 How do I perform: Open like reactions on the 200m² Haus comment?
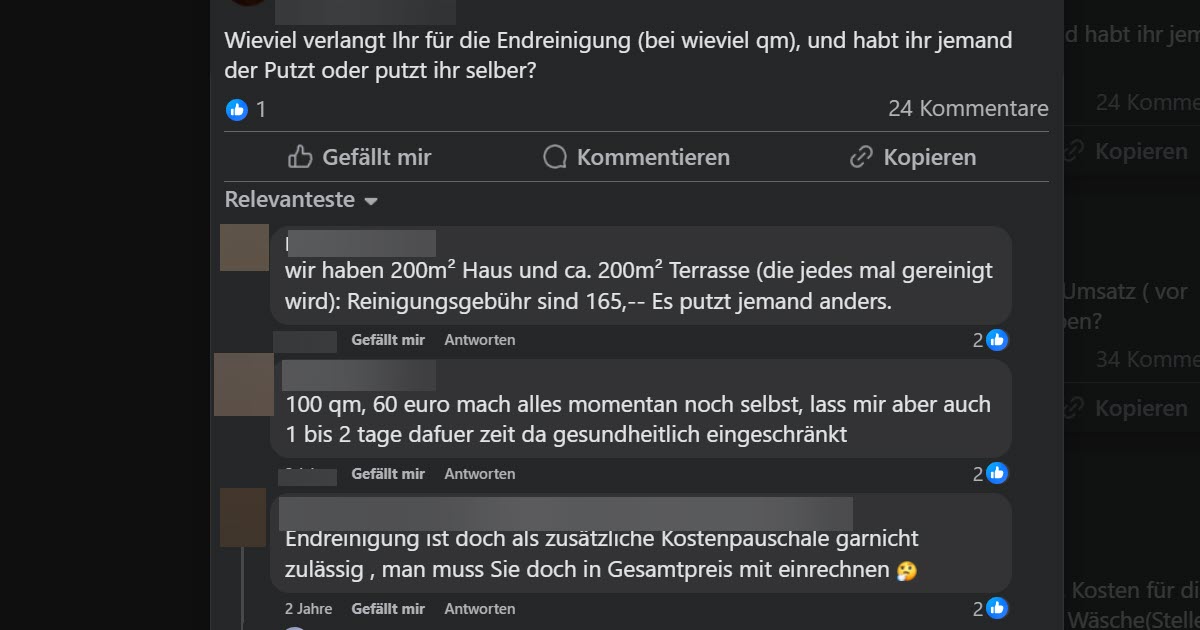(991, 340)
